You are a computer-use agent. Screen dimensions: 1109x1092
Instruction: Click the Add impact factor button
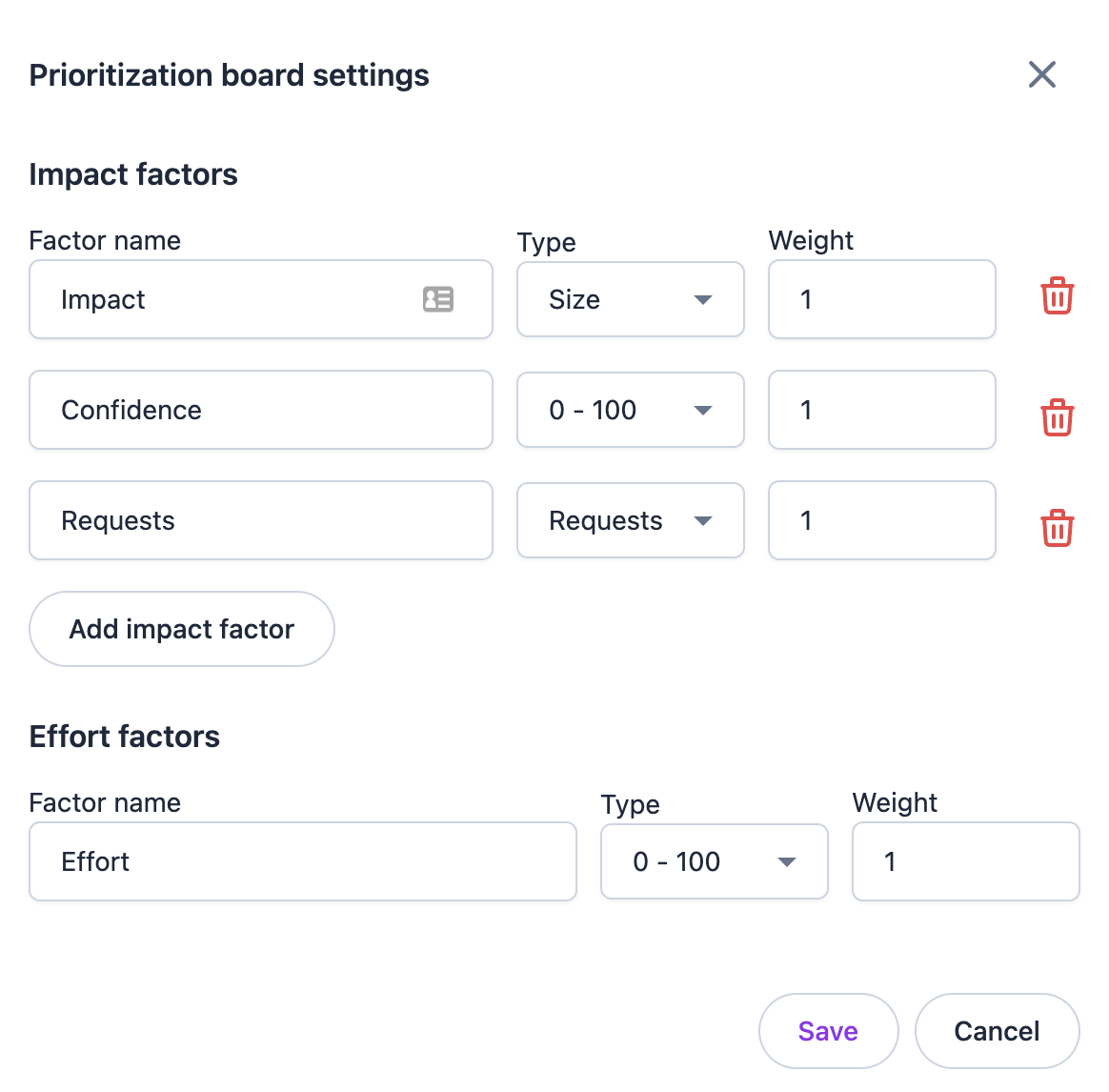click(182, 629)
